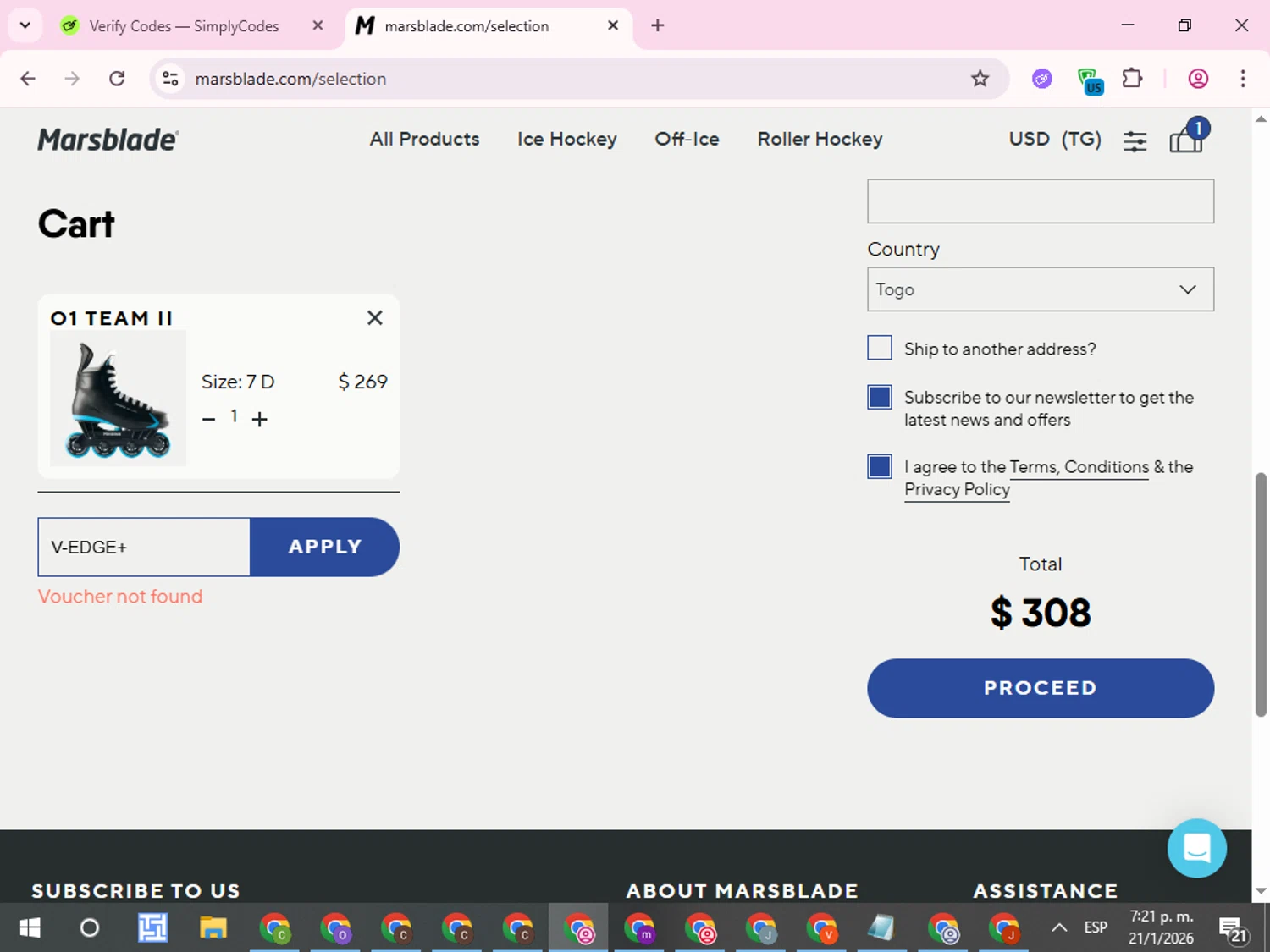Click the page vertical scrollbar thumb

point(1261,594)
